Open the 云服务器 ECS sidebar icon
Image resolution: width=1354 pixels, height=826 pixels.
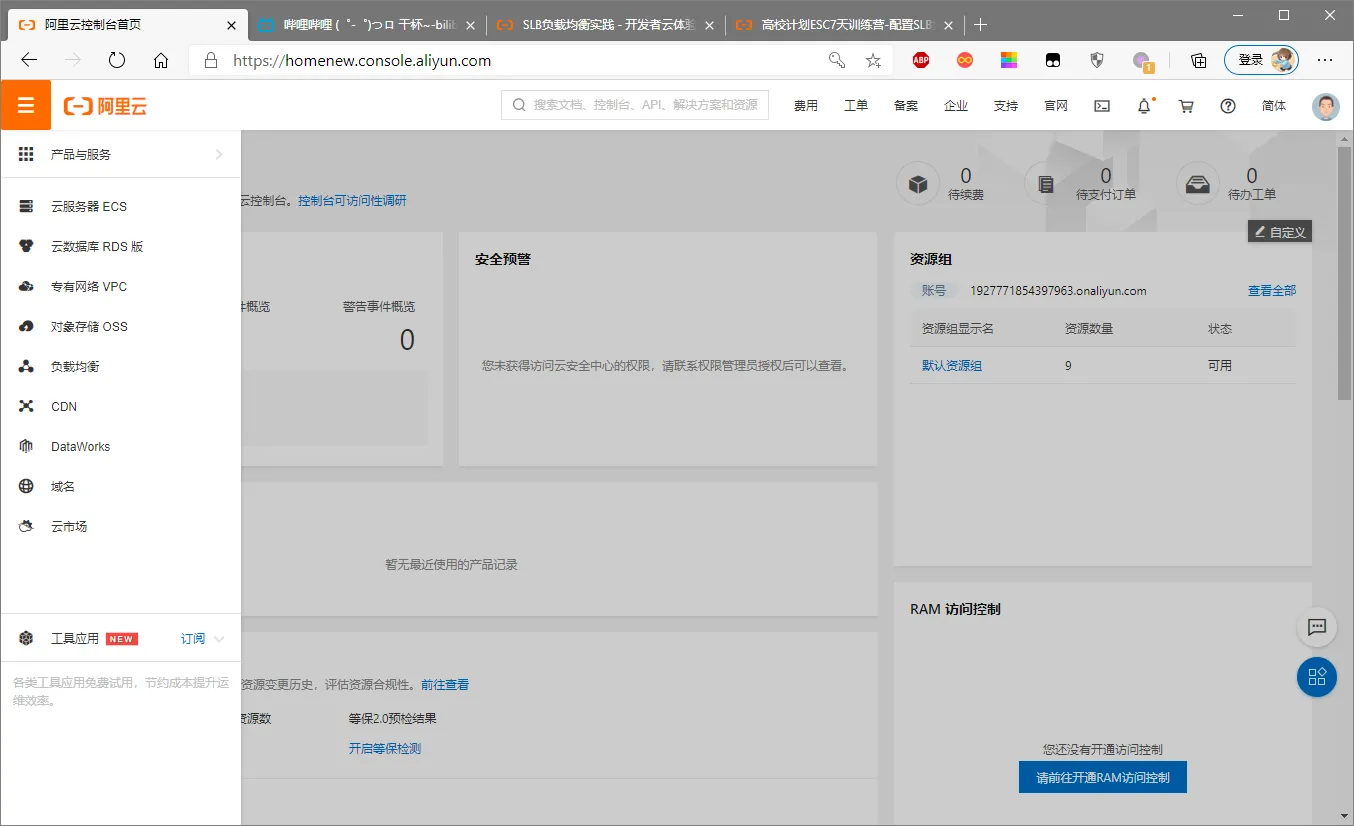pos(27,206)
